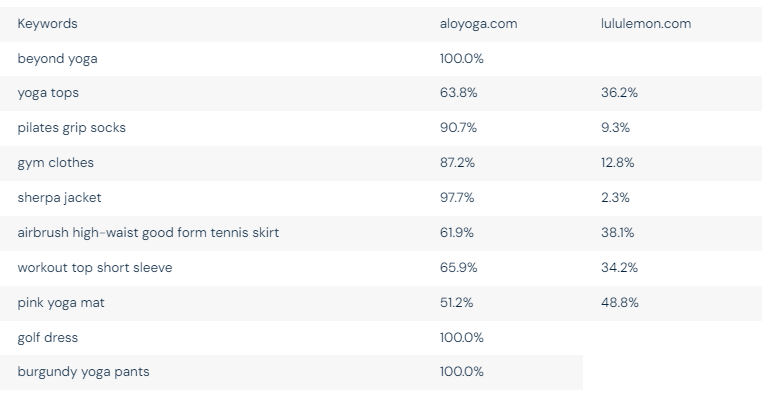Select the 'burgundy yoga pants' keyword
This screenshot has width=771, height=396.
[83, 372]
